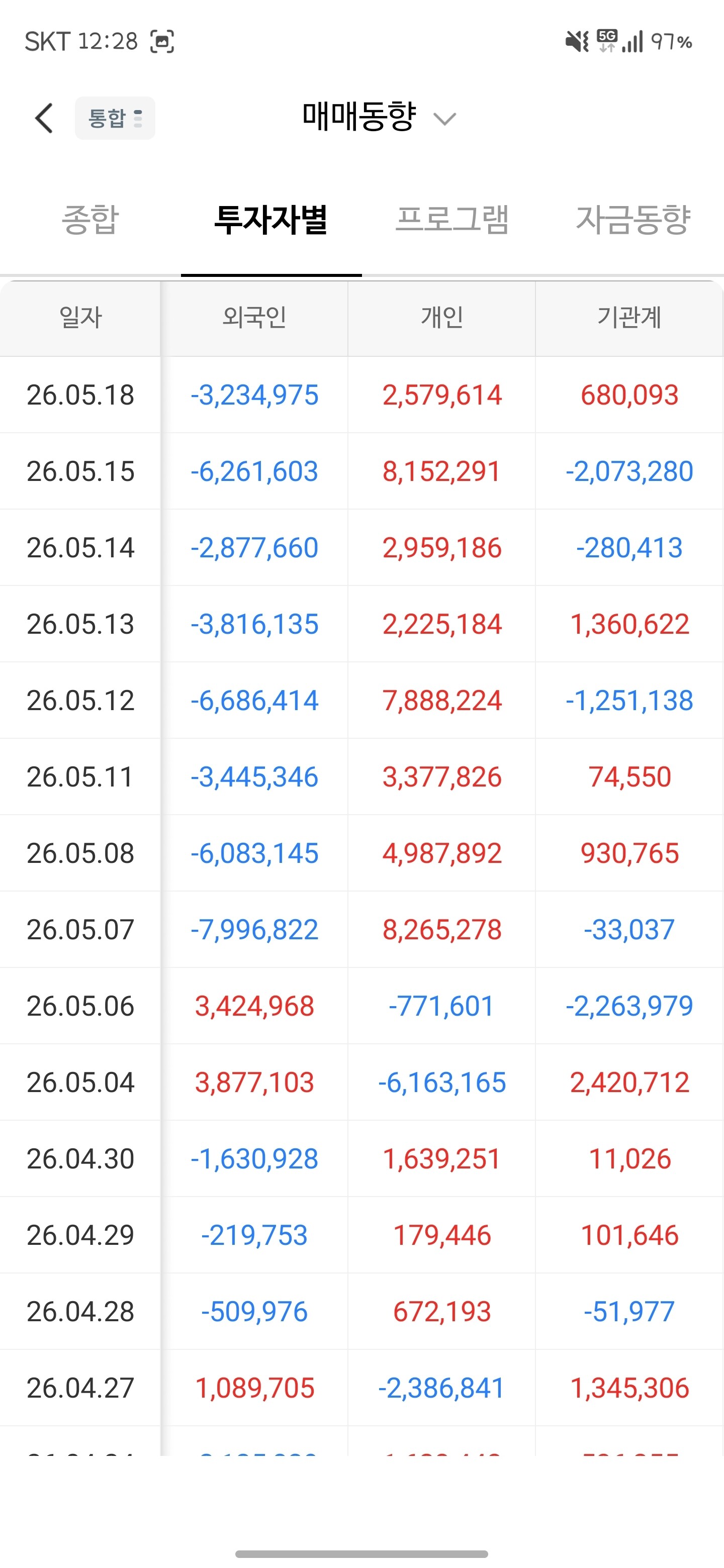Tap the 외국인 column header
The height and width of the screenshot is (1568, 724).
(x=254, y=318)
